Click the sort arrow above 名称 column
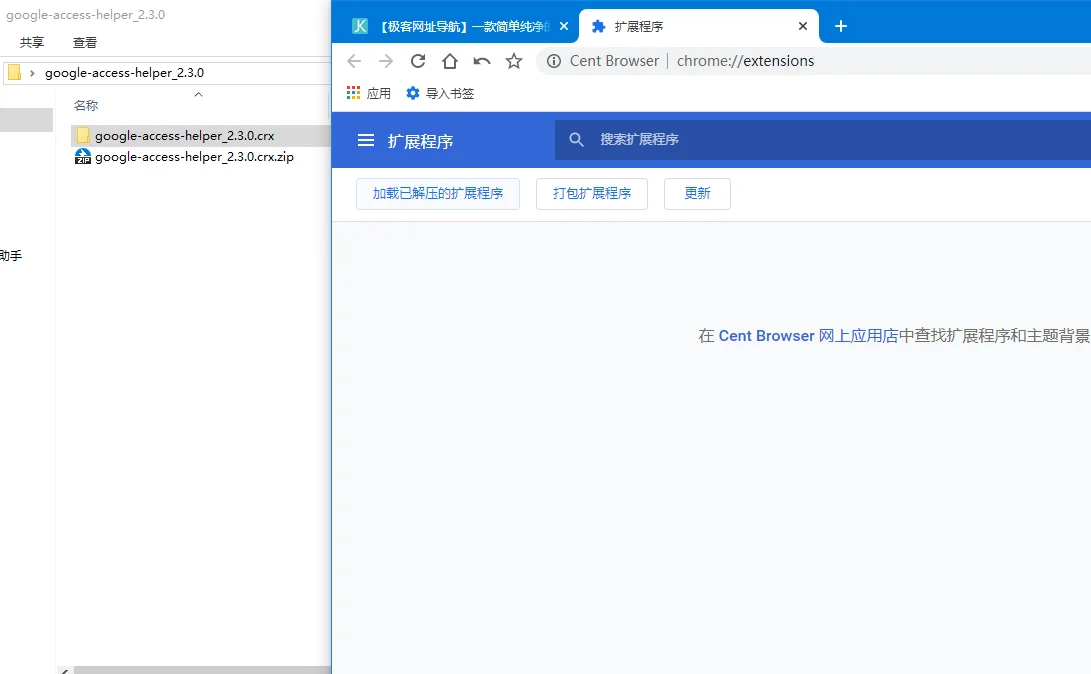This screenshot has height=674, width=1091. [198, 95]
